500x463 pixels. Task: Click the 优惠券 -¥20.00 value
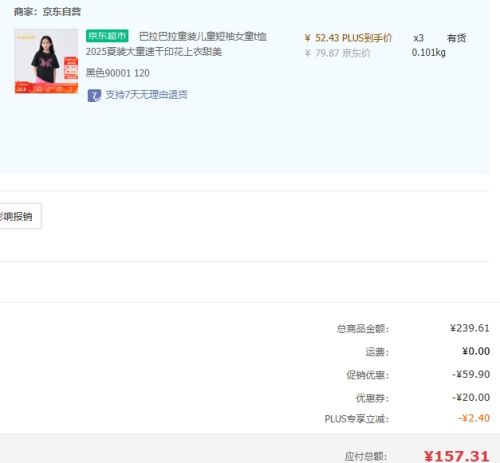point(471,397)
